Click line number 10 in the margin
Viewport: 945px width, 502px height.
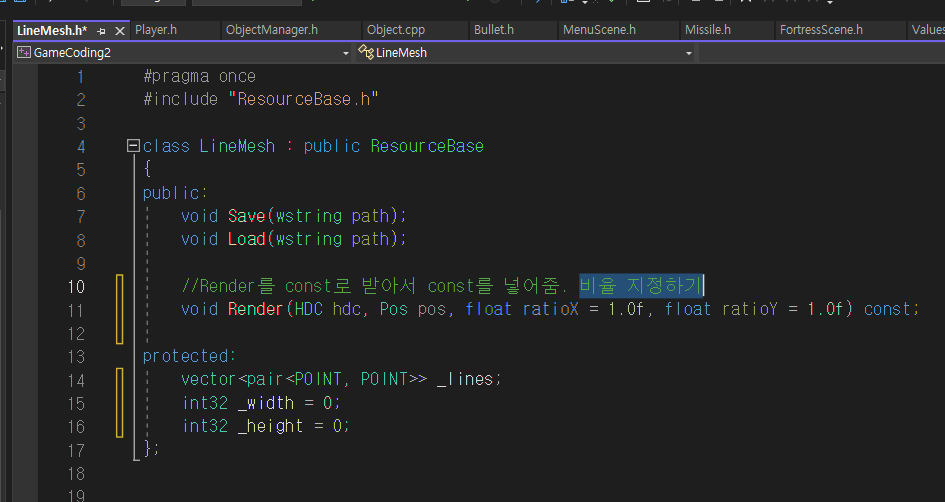coord(76,286)
